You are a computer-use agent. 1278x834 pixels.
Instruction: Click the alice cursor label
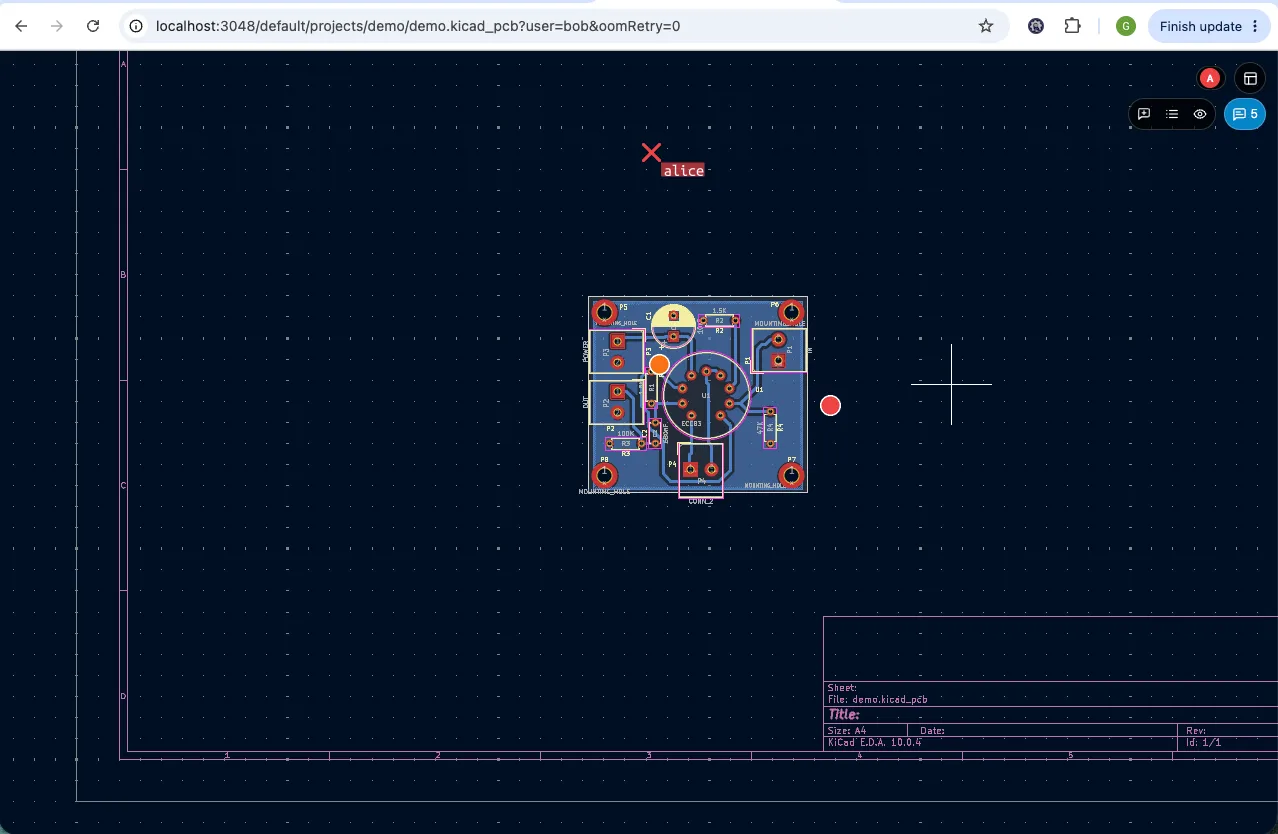coord(683,171)
